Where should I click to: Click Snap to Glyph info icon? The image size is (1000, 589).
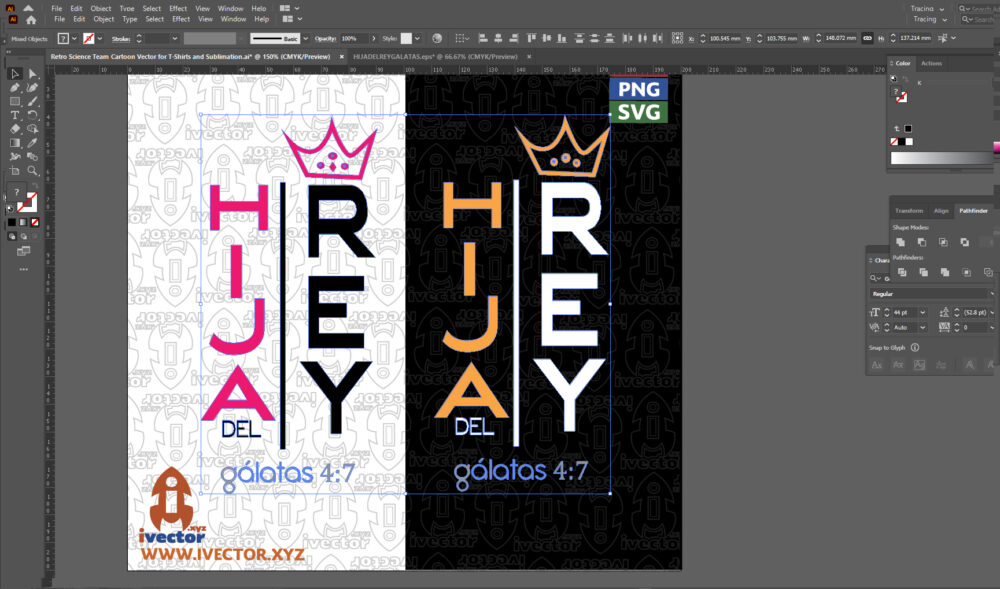click(x=915, y=347)
